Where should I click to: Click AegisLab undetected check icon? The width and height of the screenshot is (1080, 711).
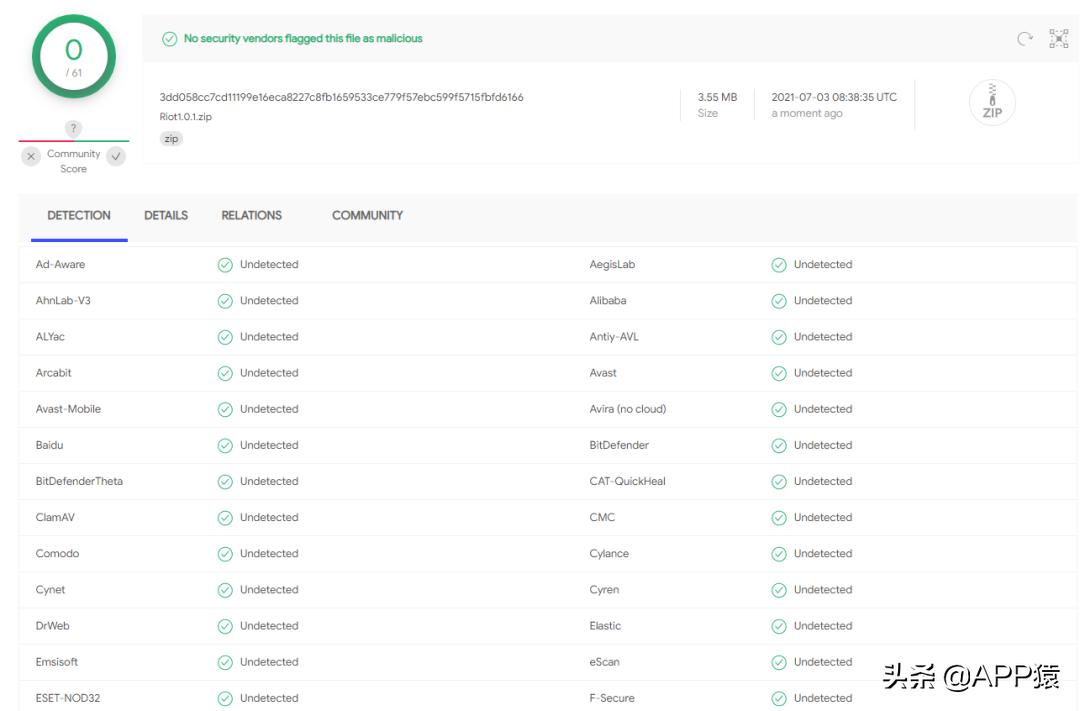779,265
